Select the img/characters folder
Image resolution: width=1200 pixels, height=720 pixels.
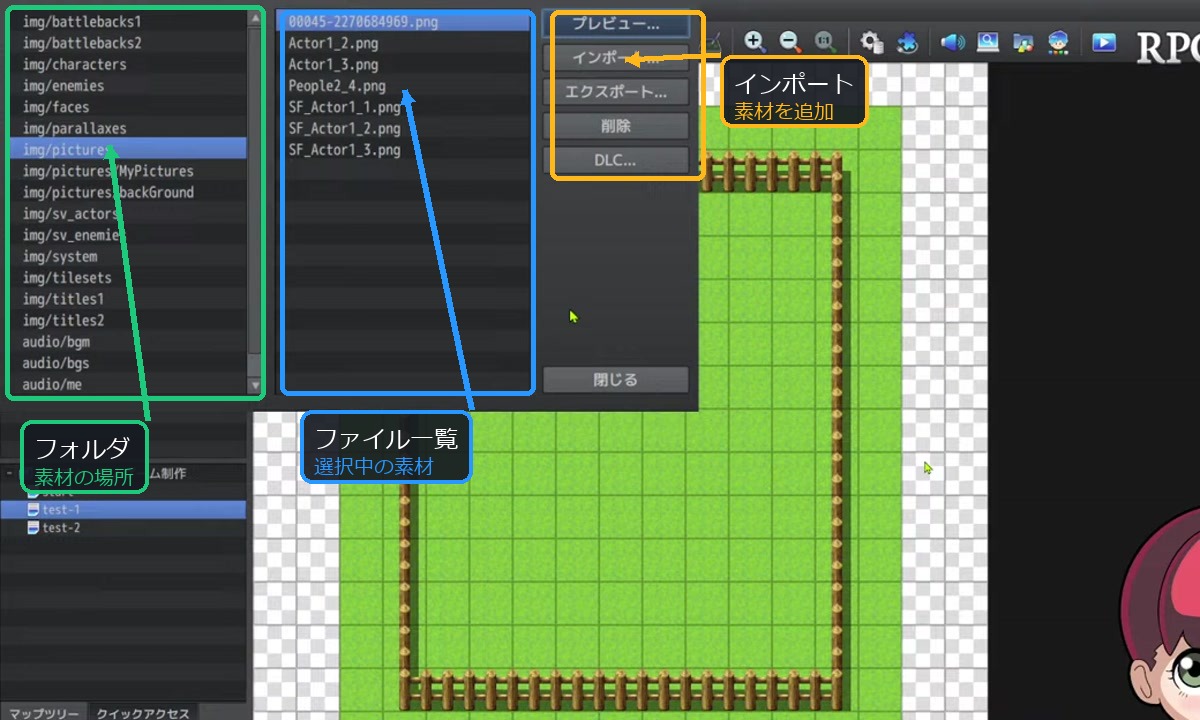[127, 64]
